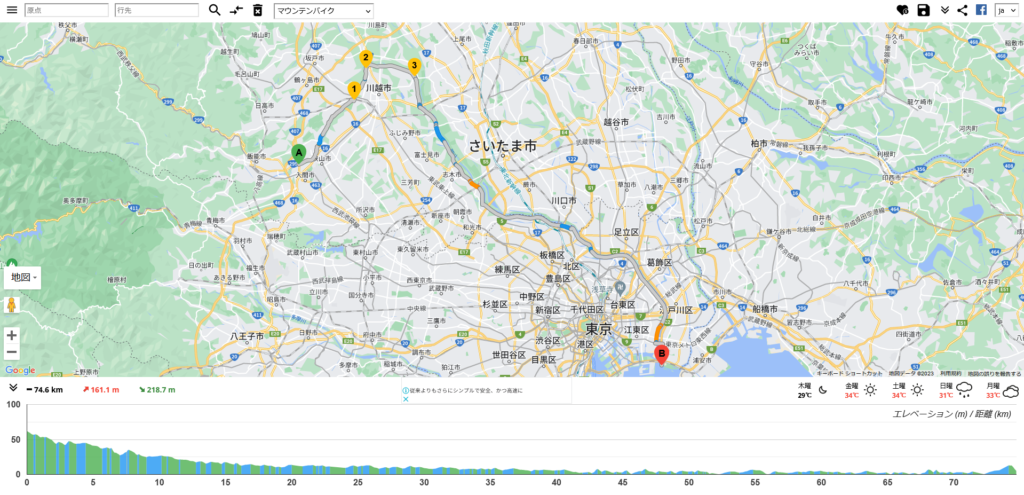Zoom in the map with plus button
This screenshot has height=495, width=1024.
(12, 335)
